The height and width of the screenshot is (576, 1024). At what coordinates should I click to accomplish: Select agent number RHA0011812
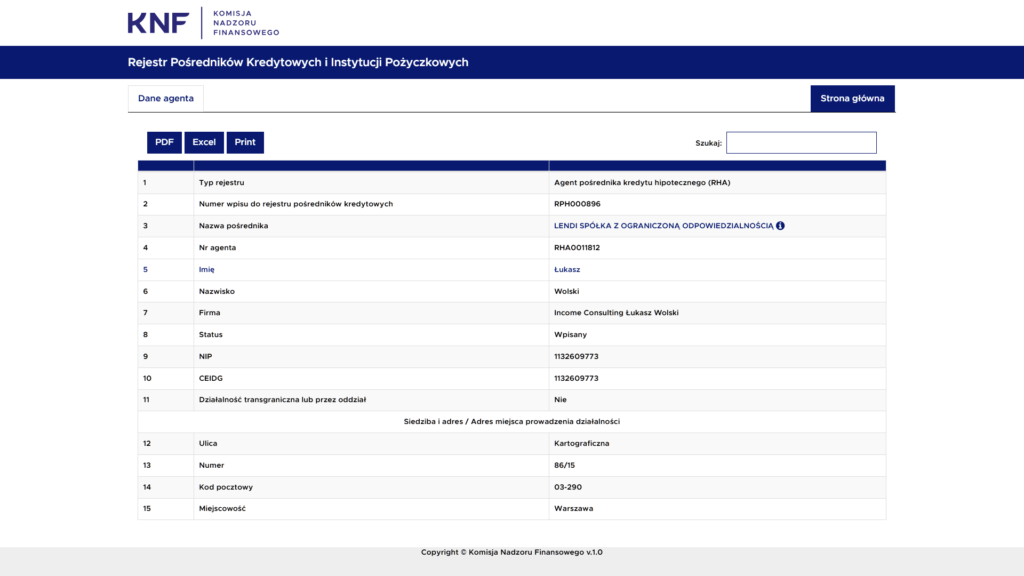(x=577, y=248)
